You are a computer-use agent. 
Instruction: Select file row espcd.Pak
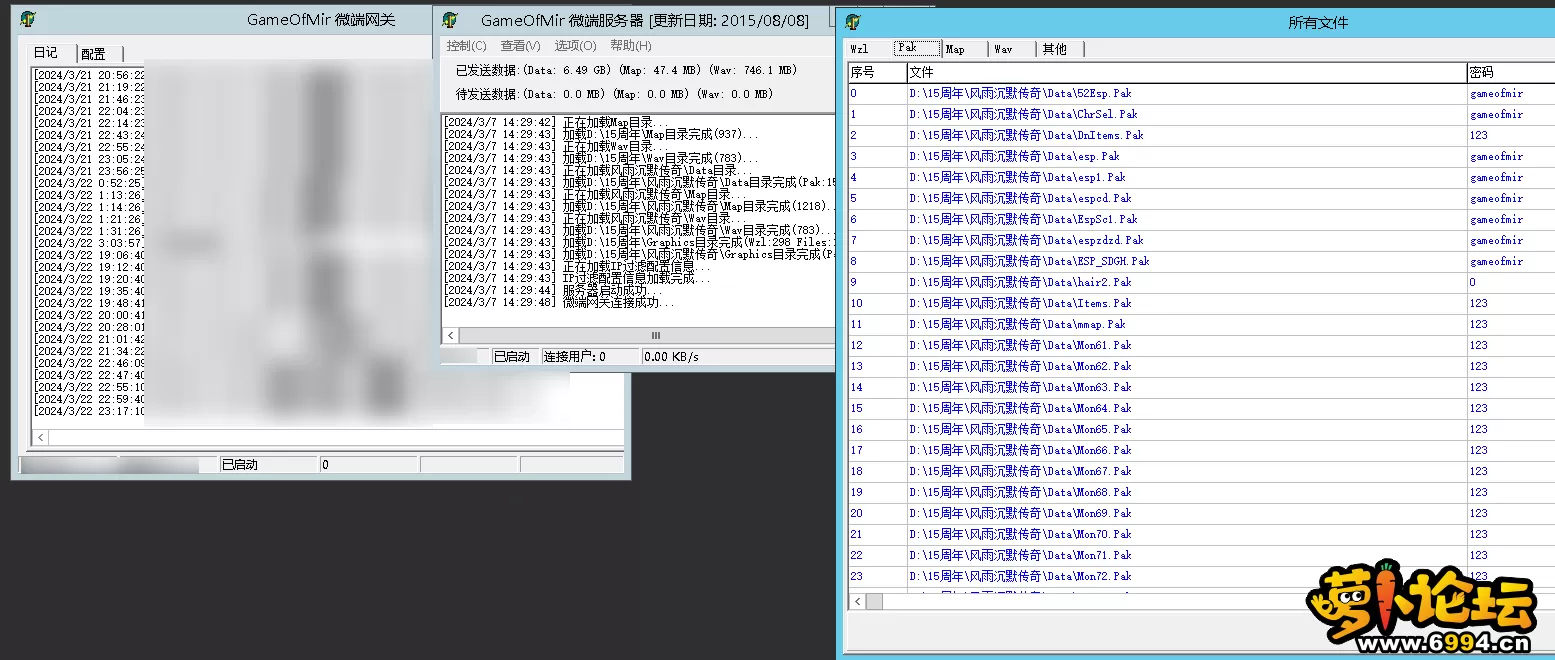(1200, 198)
